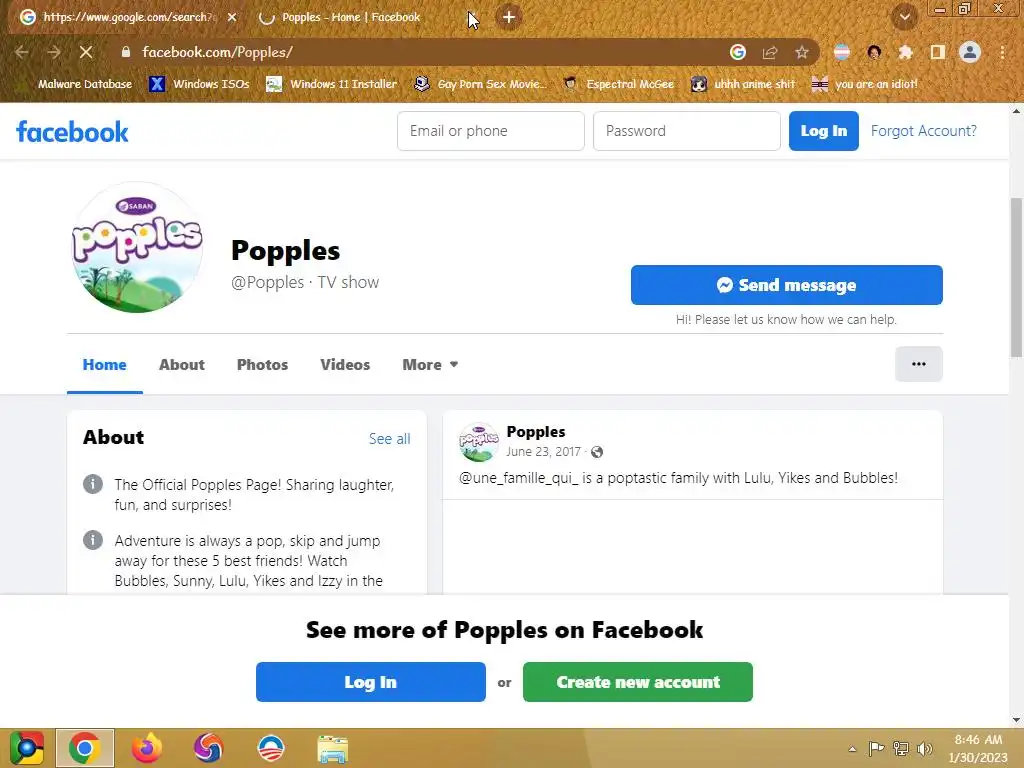Open the swirl browser taskbar icon
The height and width of the screenshot is (768, 1024).
pos(208,748)
